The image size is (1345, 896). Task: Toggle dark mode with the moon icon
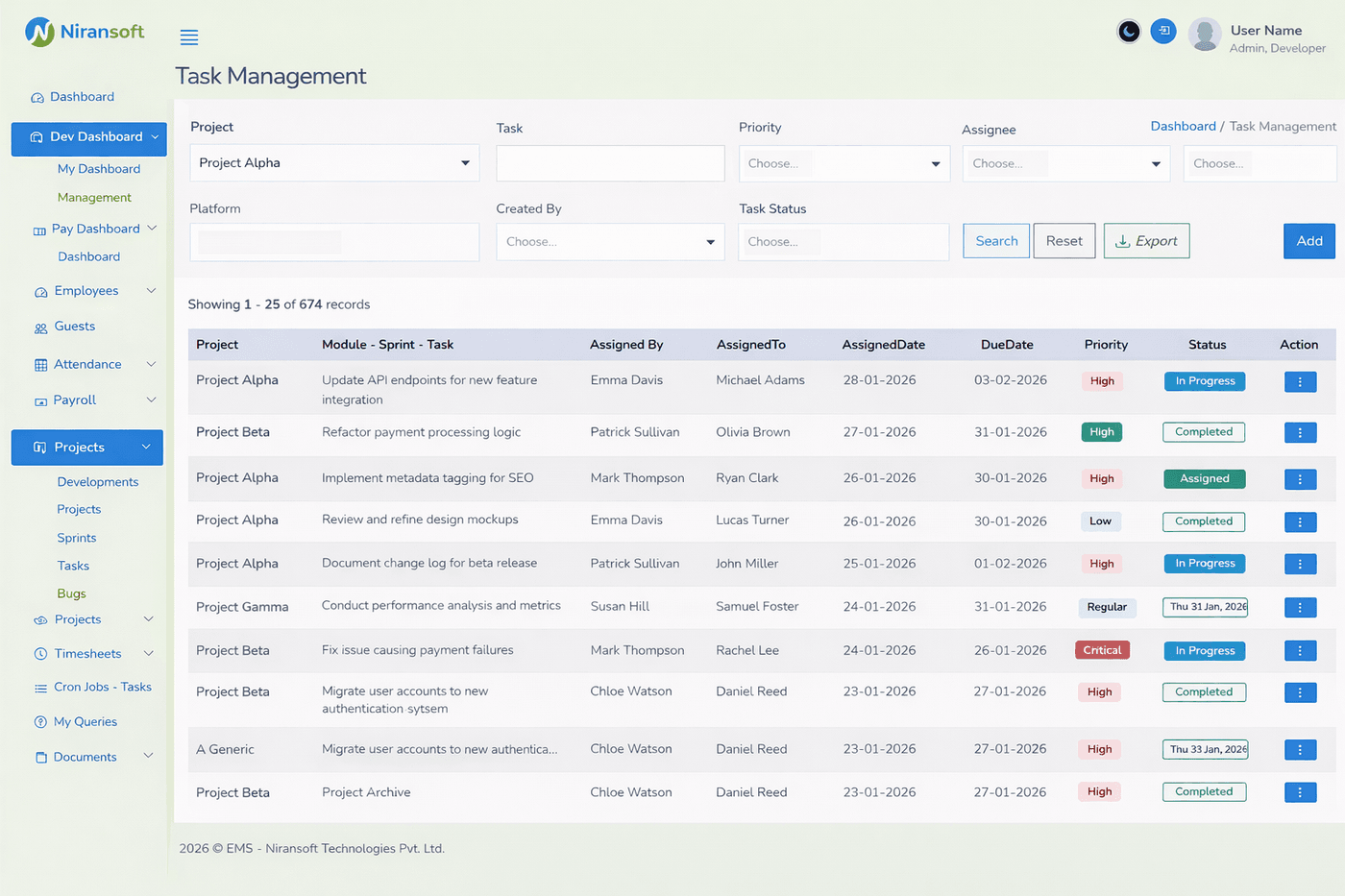1128,32
